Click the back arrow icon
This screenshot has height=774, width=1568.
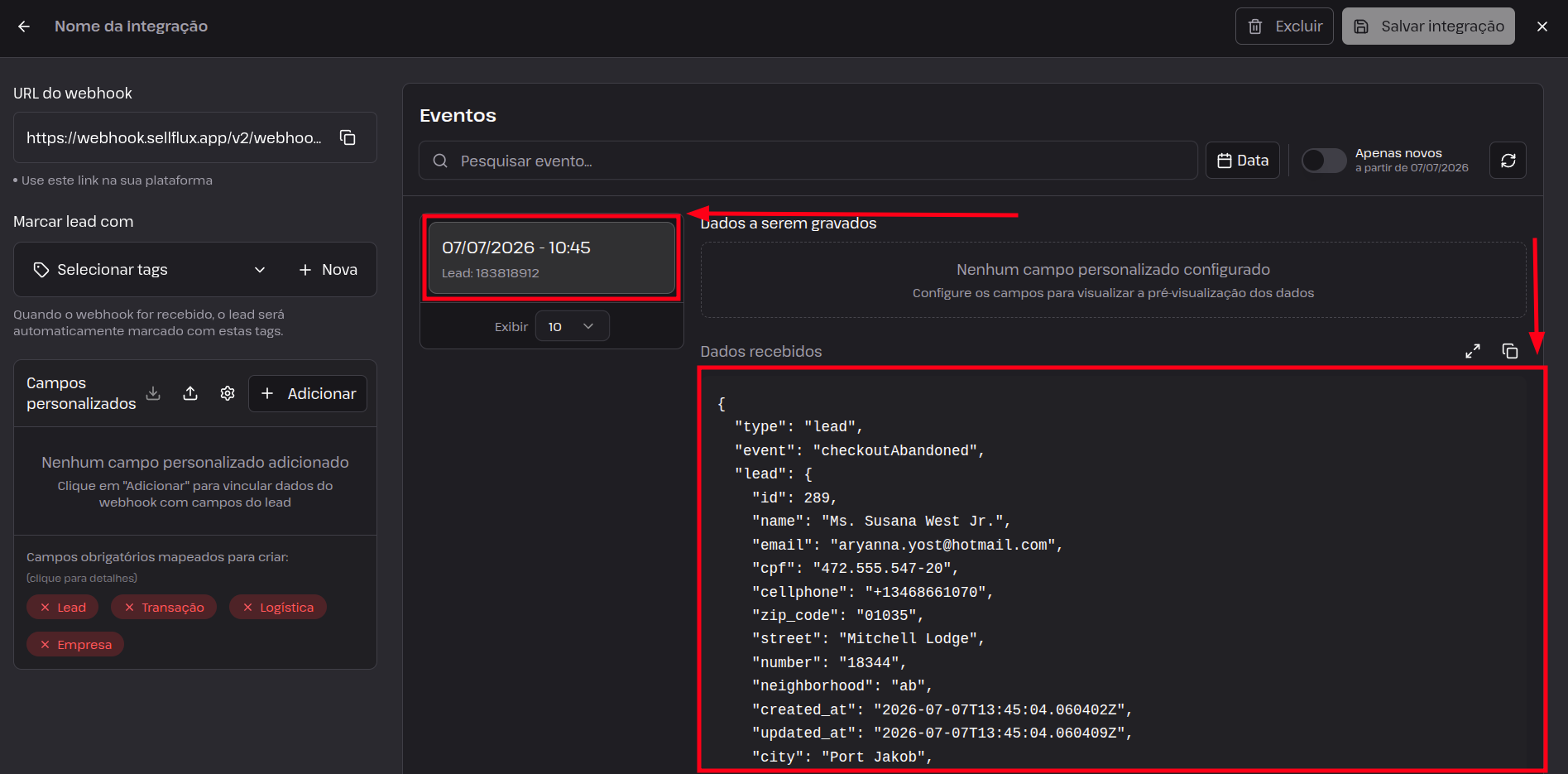(x=24, y=26)
